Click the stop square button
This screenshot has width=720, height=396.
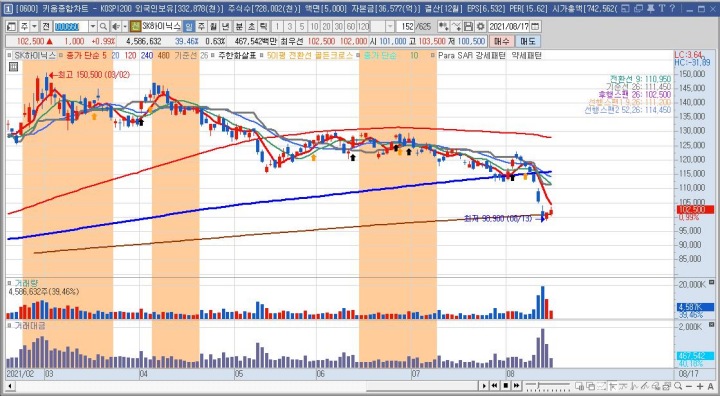(x=505, y=386)
